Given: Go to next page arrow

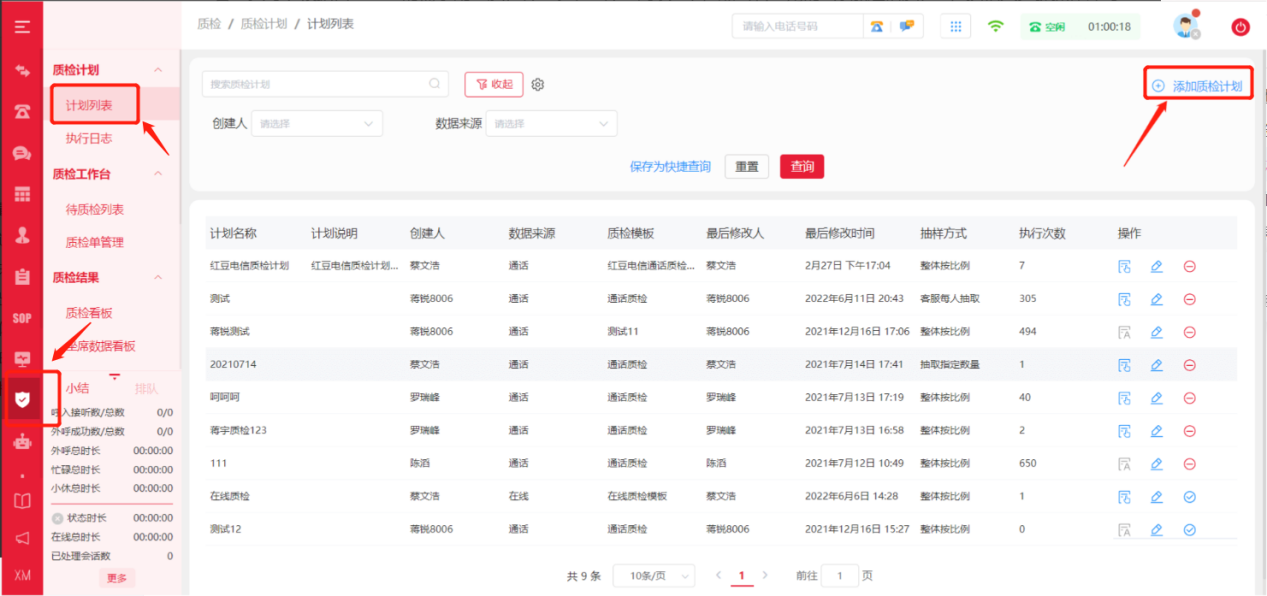Looking at the screenshot, I should click(x=765, y=576).
